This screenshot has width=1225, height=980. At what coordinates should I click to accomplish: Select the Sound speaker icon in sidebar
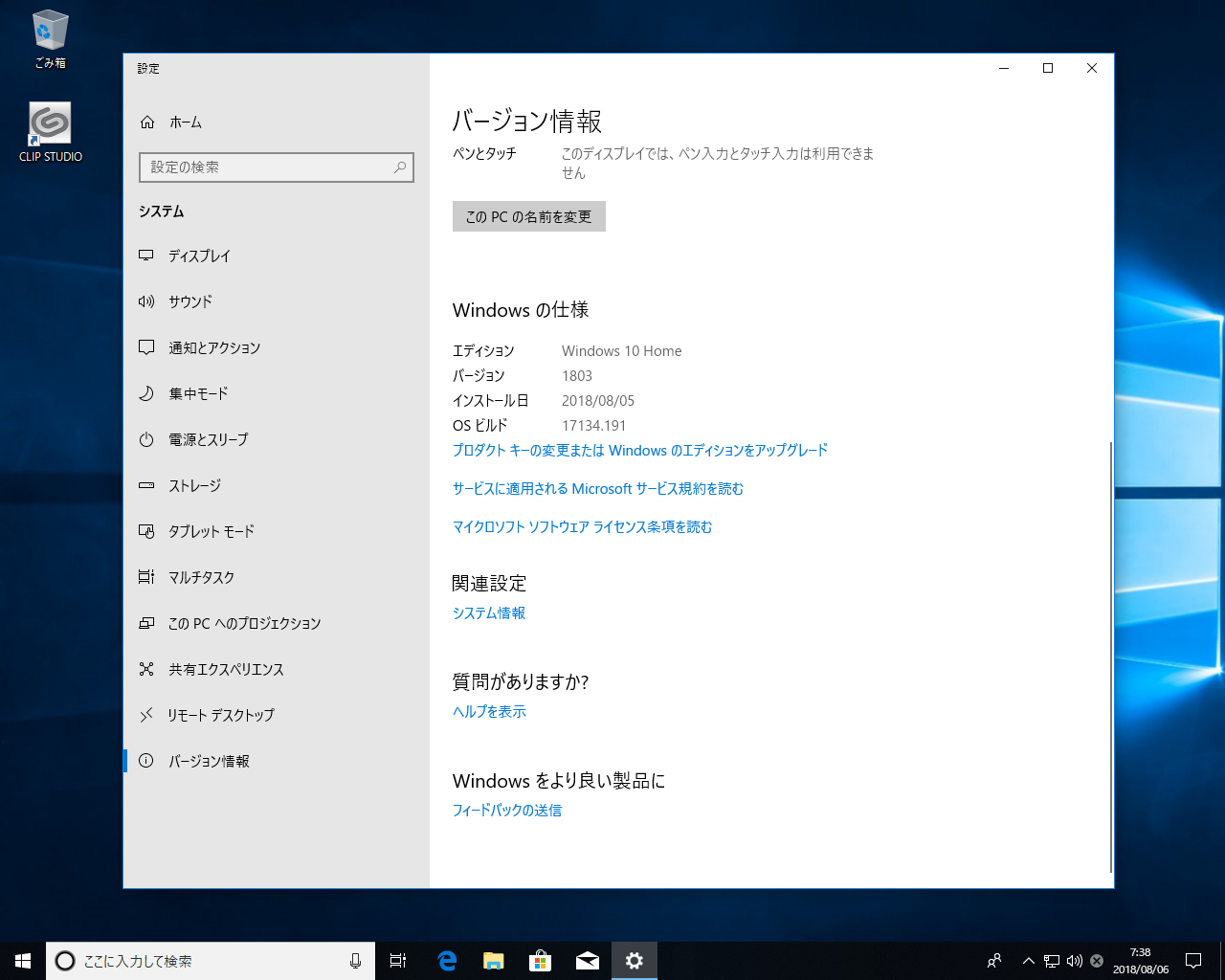(146, 301)
